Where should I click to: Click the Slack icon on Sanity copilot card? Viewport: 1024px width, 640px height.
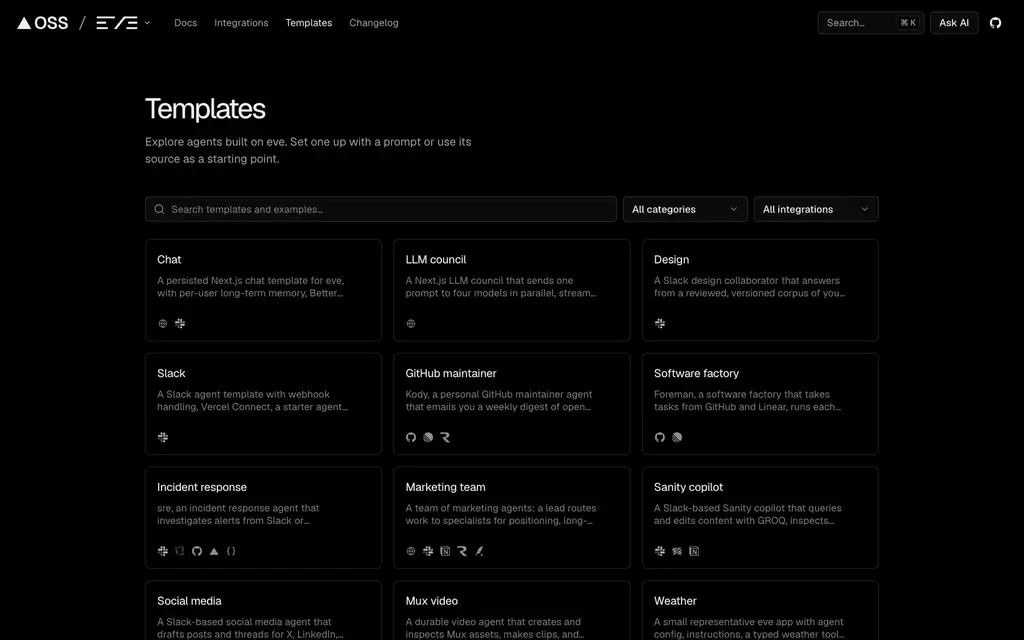pyautogui.click(x=660, y=551)
